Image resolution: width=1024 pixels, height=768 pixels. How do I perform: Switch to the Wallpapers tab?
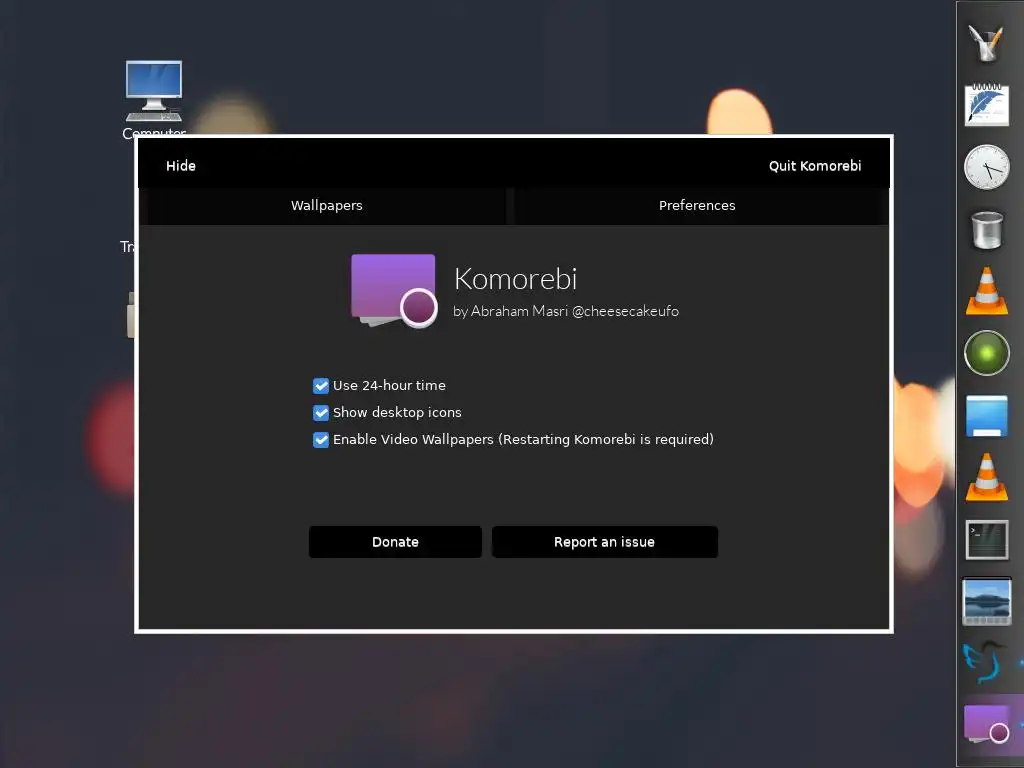point(326,206)
